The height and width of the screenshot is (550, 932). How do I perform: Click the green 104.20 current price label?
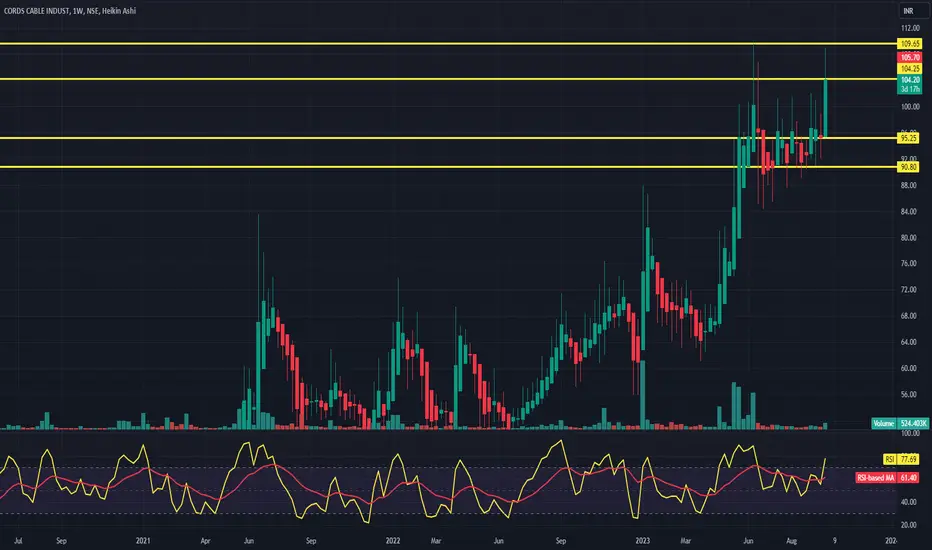point(909,80)
